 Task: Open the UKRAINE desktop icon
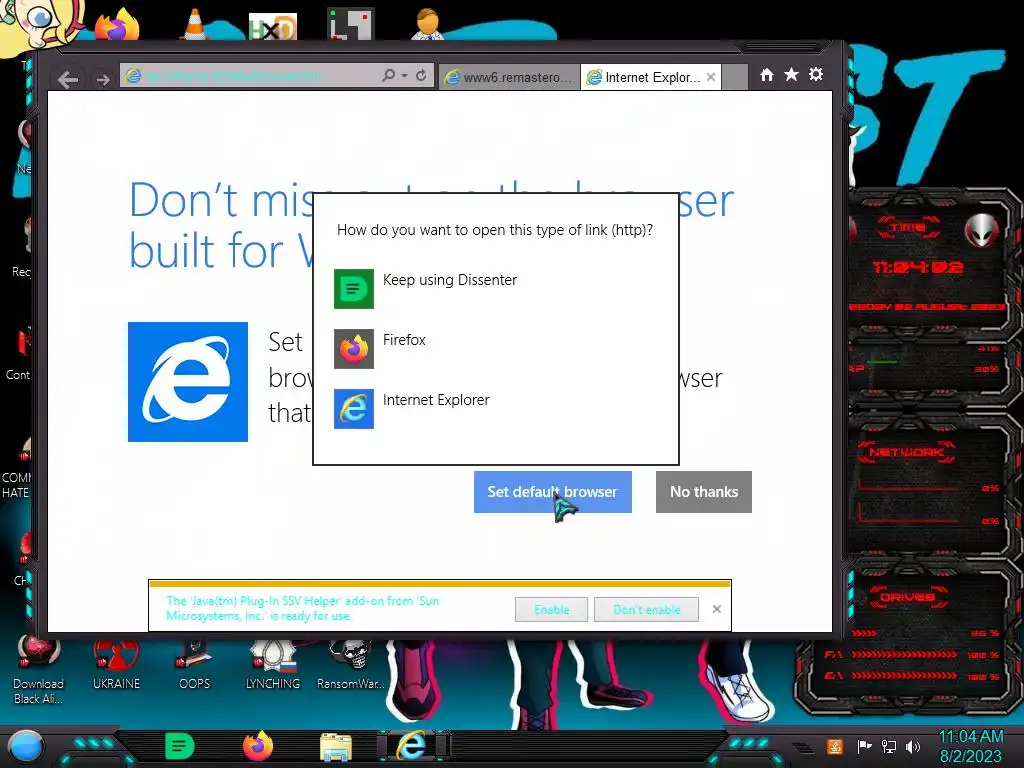(116, 665)
